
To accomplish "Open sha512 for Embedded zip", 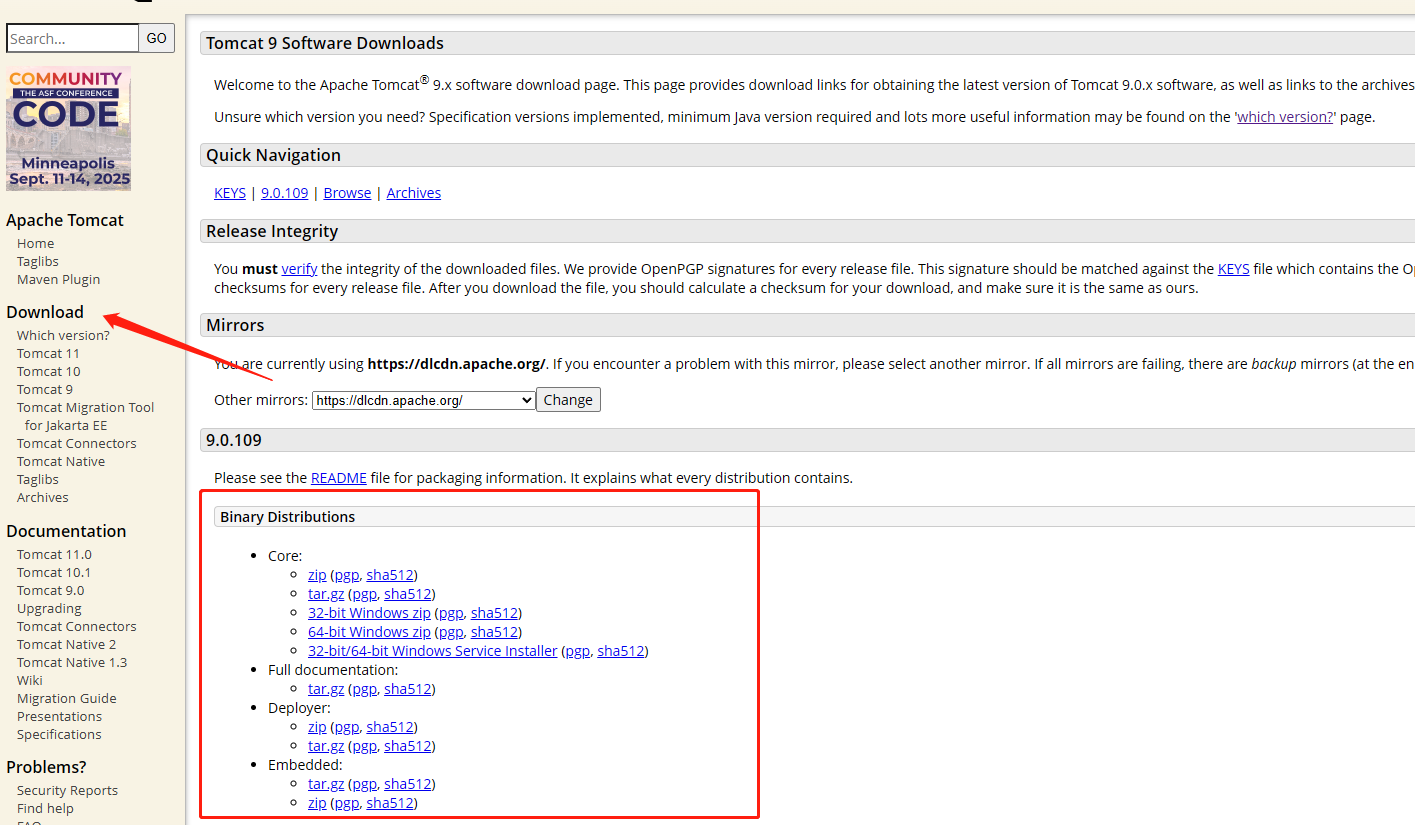I will 390,803.
